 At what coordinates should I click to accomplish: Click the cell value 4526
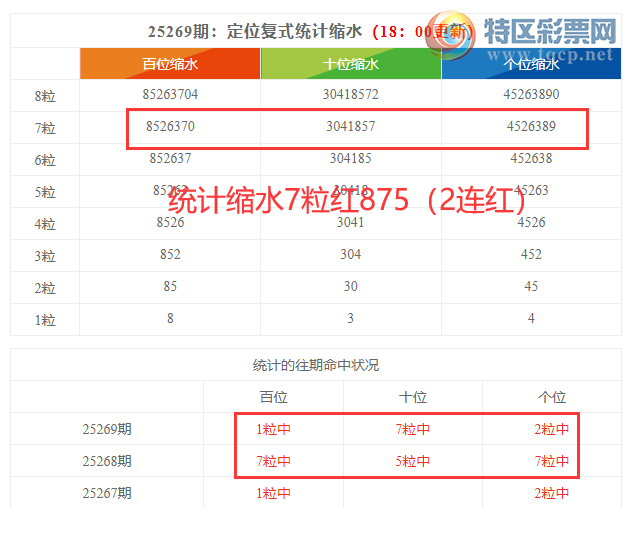point(531,222)
